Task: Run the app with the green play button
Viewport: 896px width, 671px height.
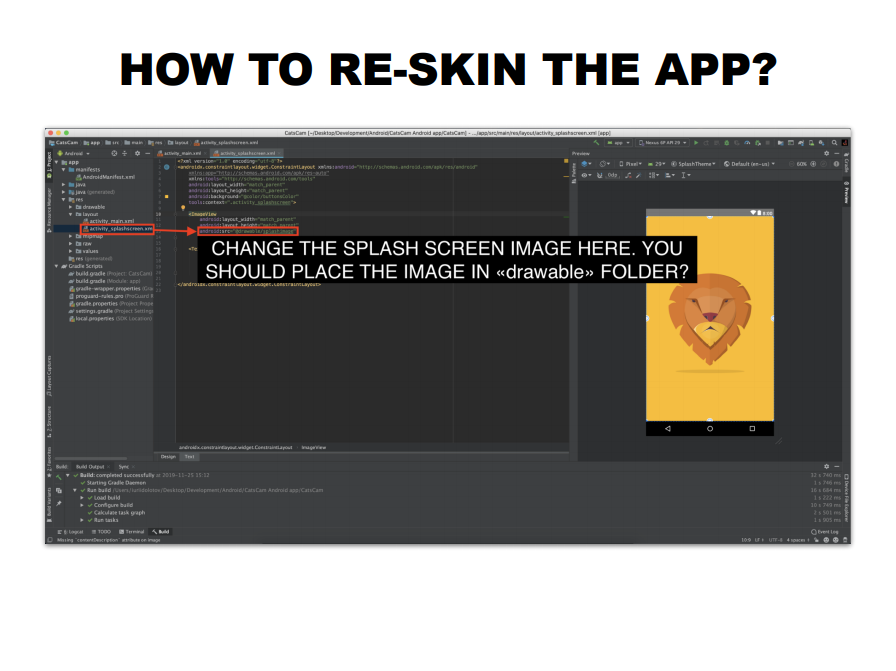Action: click(x=696, y=143)
